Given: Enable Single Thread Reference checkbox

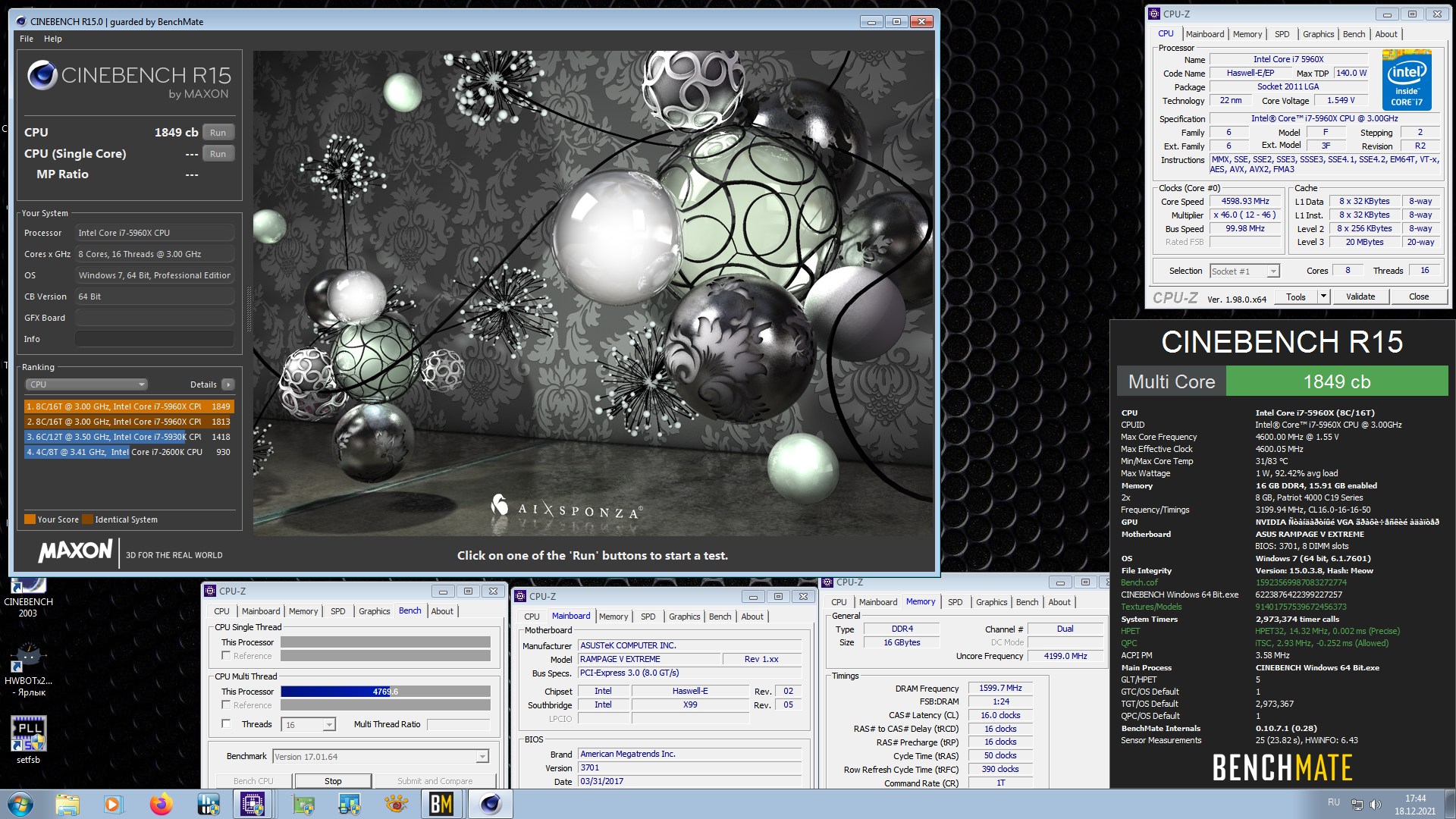Looking at the screenshot, I should (226, 656).
